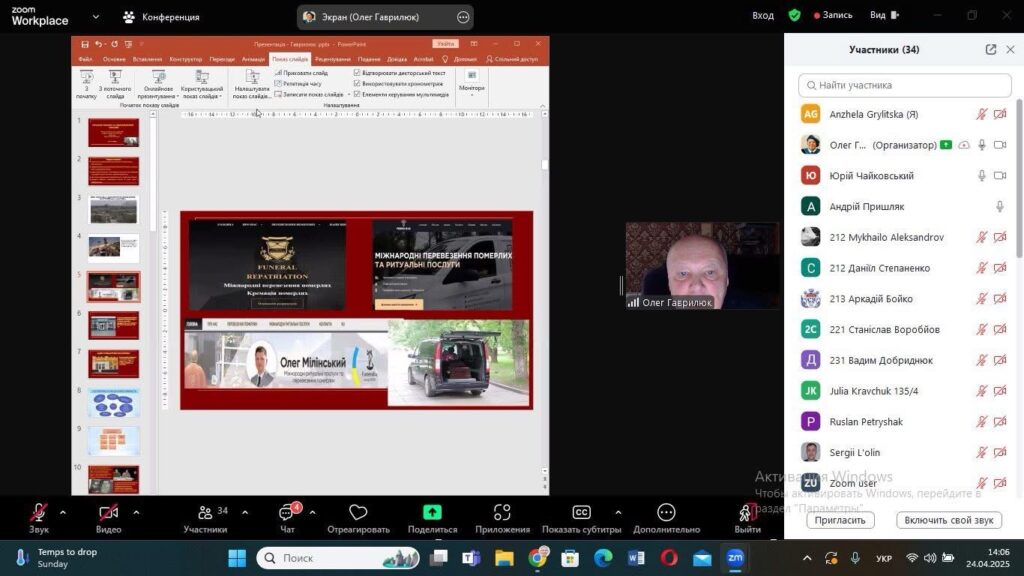1024x576 pixels.
Task: Open the Apps (Приложения) icon
Action: click(x=502, y=513)
